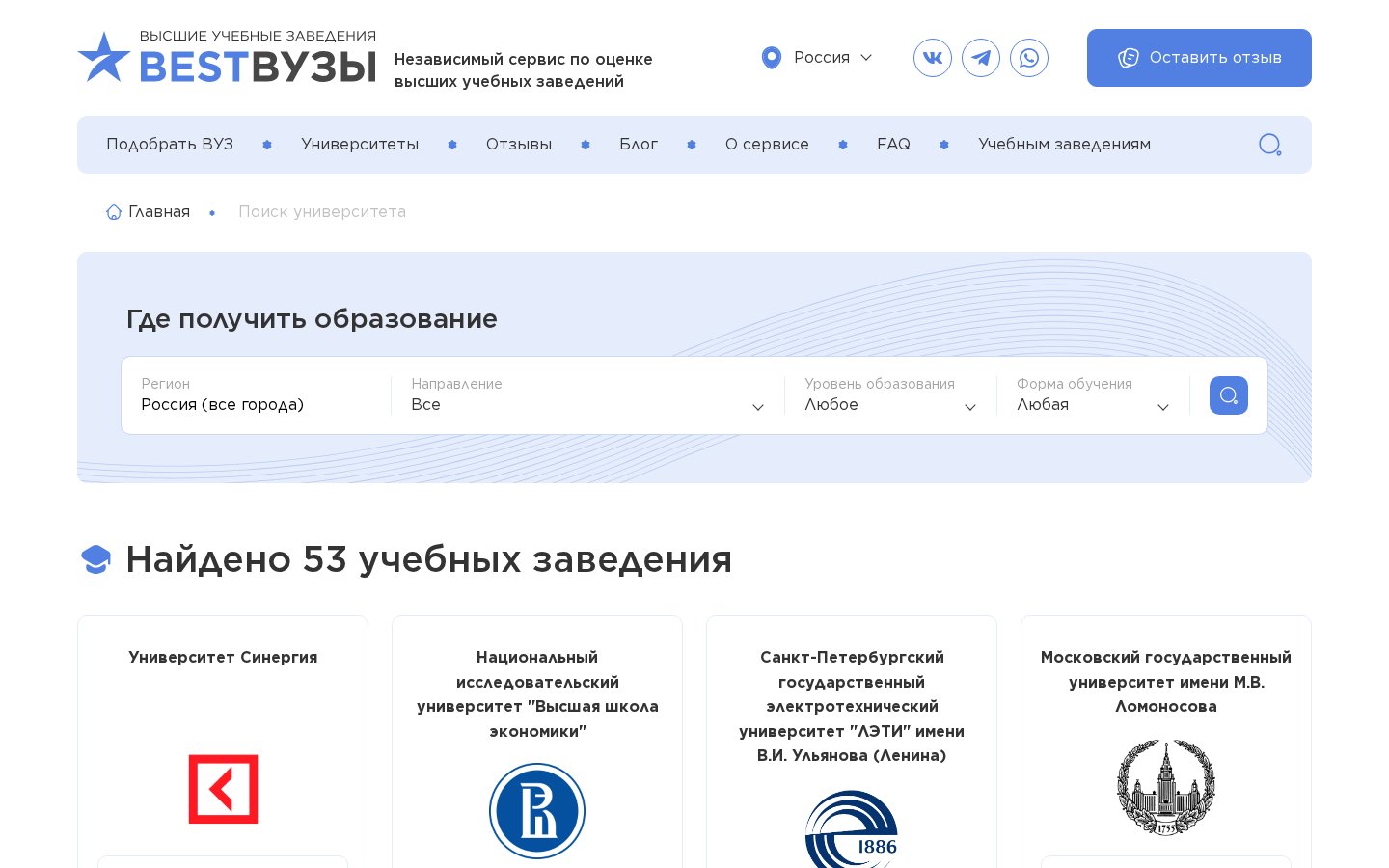Open the Форма обучения dropdown

[x=1093, y=395]
